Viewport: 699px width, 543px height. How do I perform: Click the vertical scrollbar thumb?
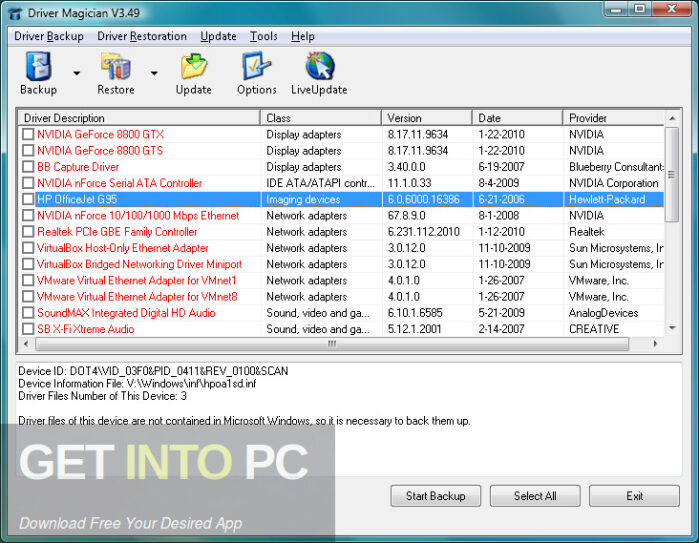672,174
